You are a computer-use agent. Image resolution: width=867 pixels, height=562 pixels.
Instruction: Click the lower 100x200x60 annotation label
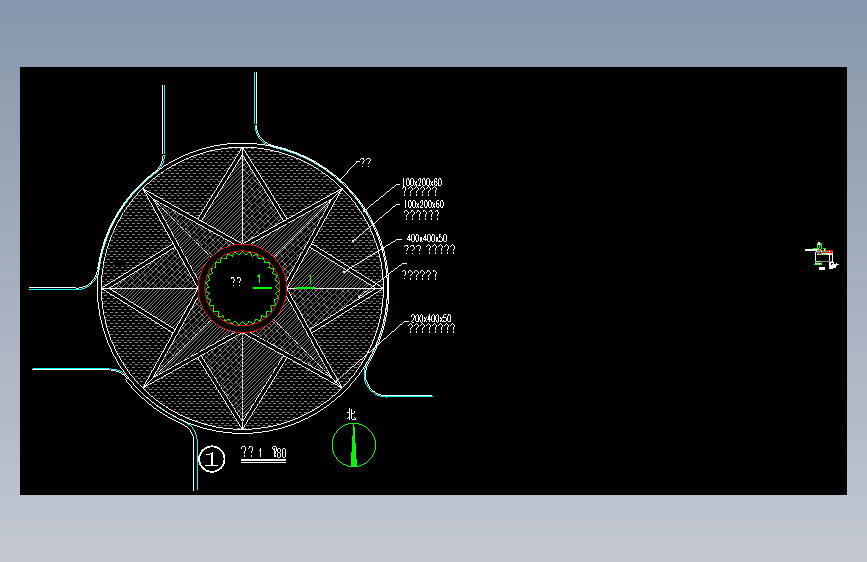pos(424,205)
